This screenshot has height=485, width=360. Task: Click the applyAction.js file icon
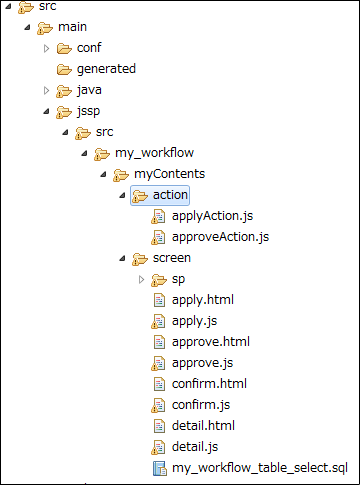pos(158,217)
